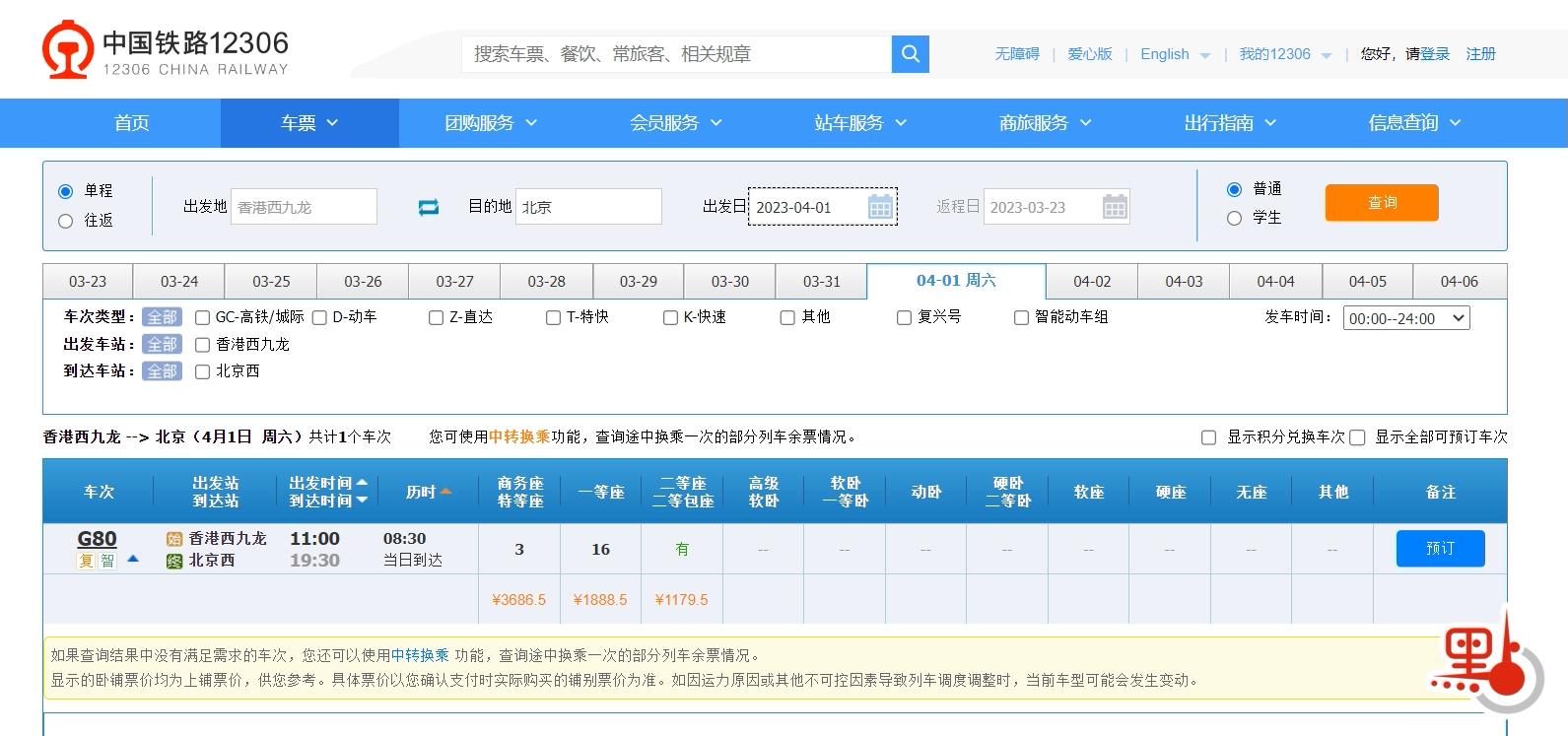Expand the 商旅服务 menu
Viewport: 1568px width, 736px height.
point(1046,123)
